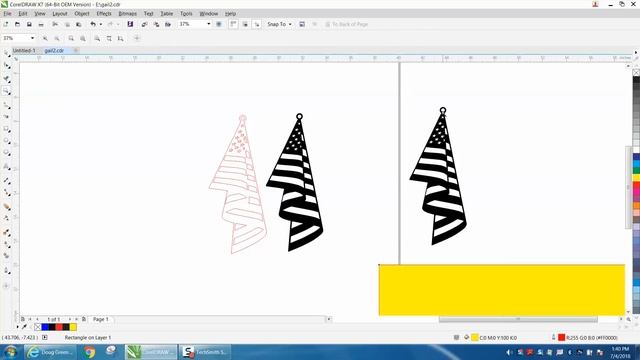Click the Publish to PDF icon
This screenshot has width=640, height=360.
(168, 24)
